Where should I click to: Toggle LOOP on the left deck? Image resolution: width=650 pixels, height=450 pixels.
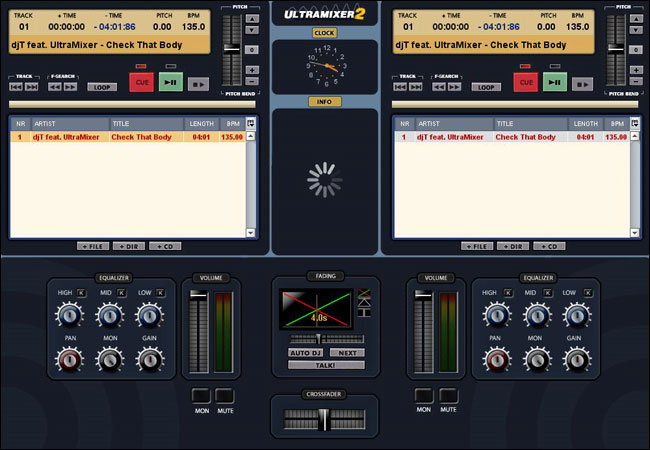click(101, 87)
